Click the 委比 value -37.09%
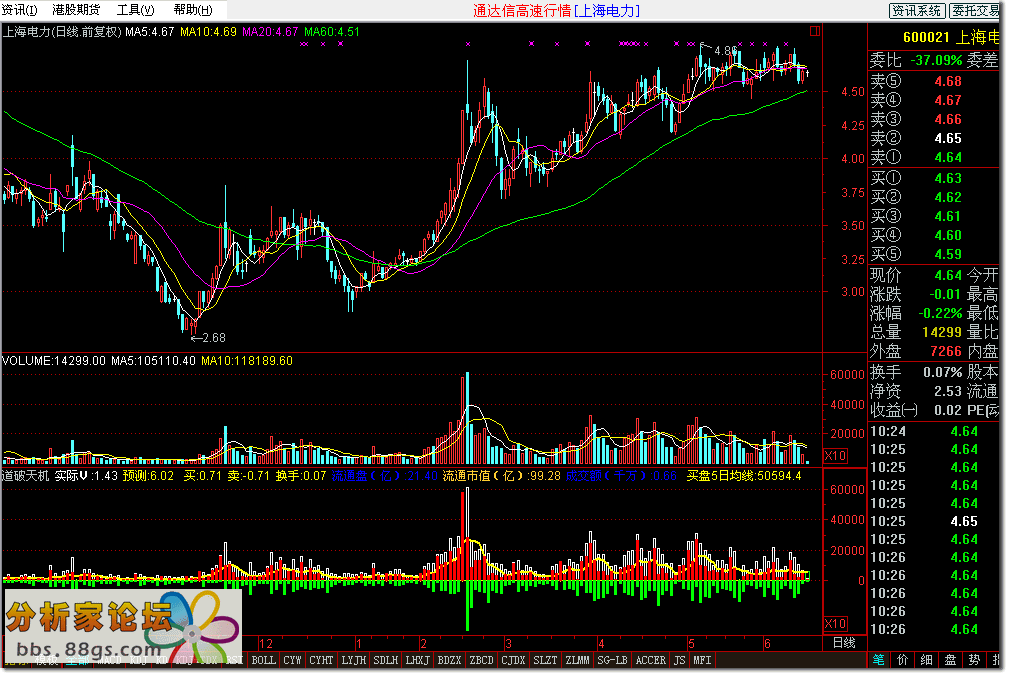 (x=936, y=60)
